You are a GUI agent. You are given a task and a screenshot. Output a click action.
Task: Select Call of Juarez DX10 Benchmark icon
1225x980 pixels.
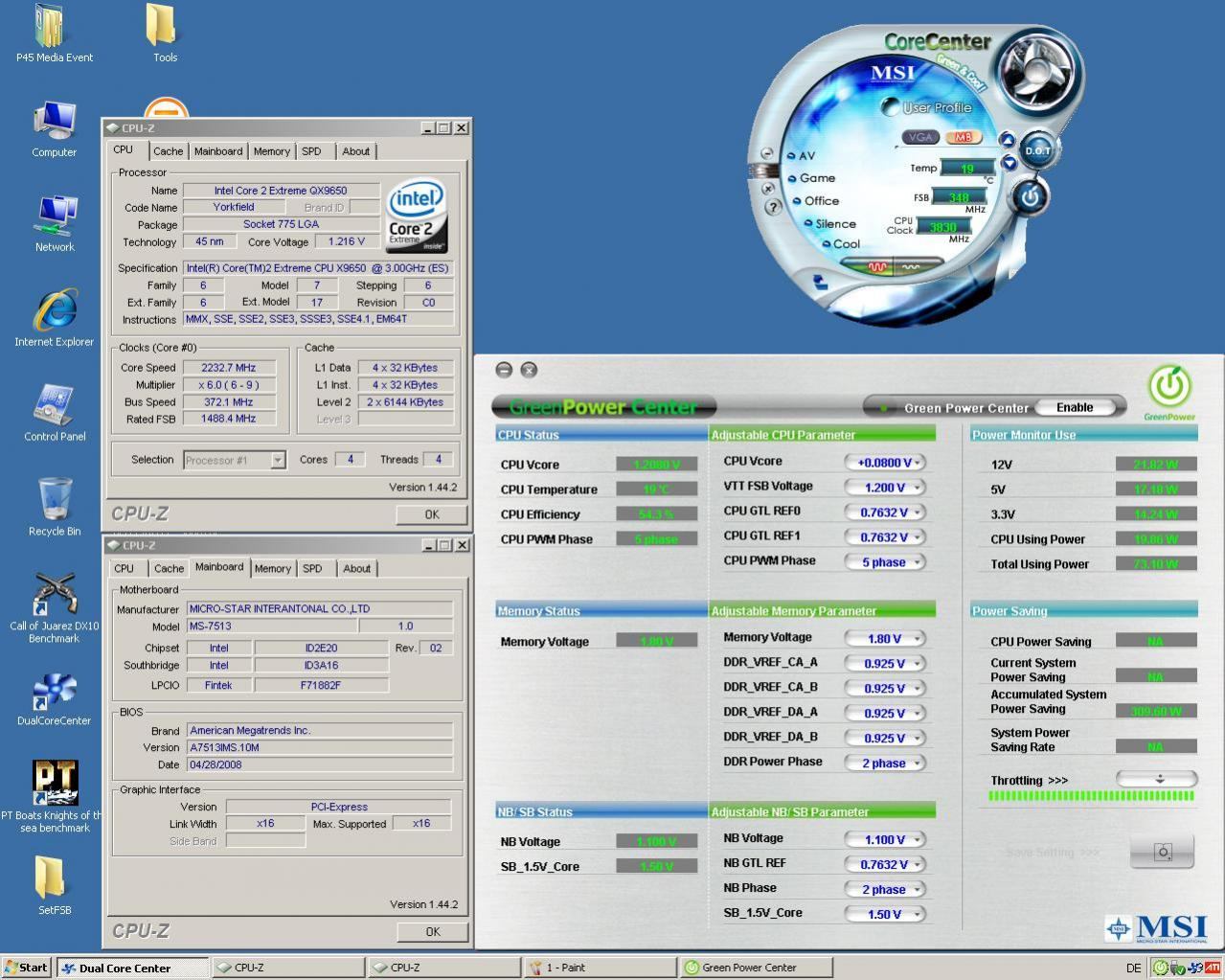(55, 608)
